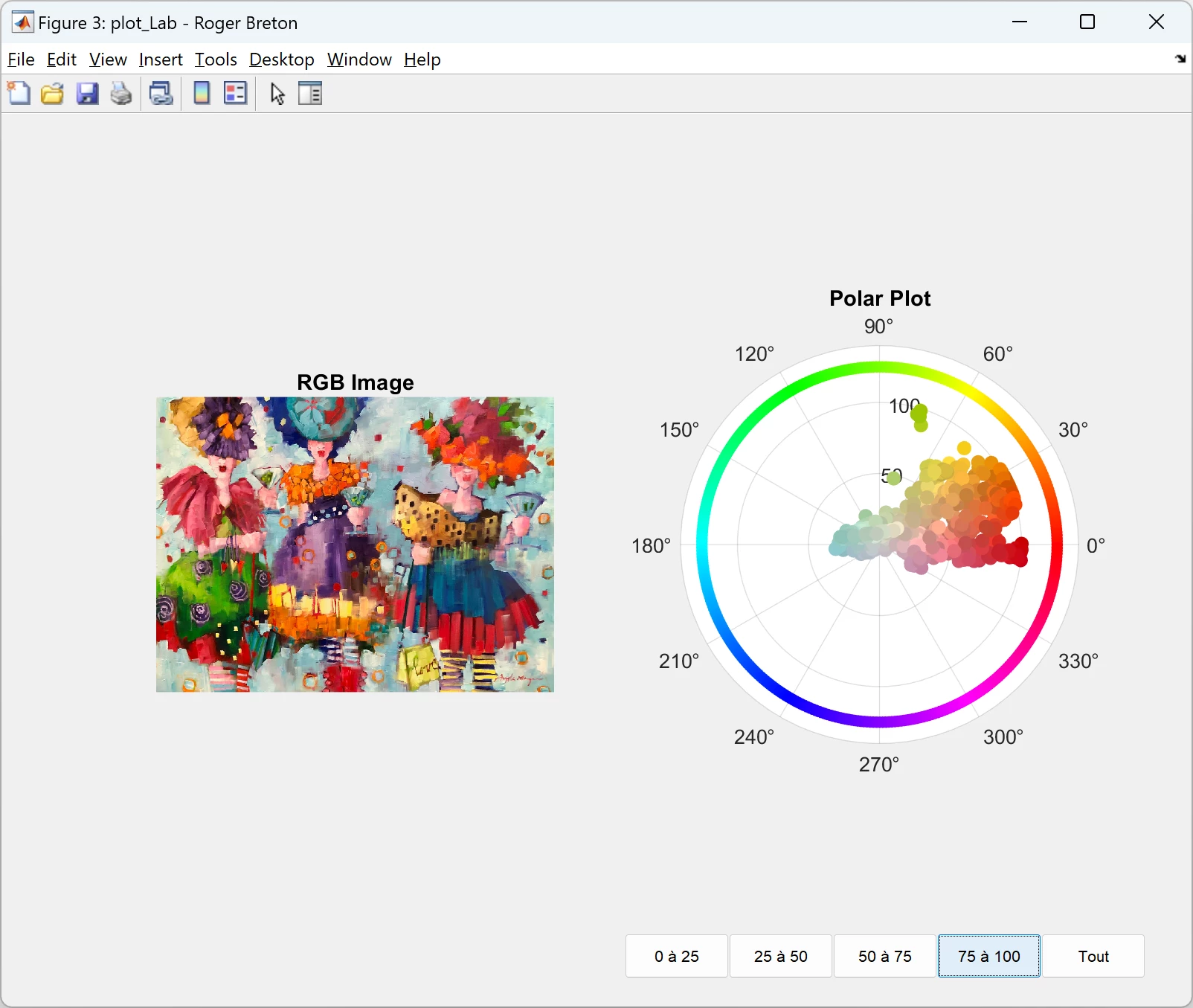Screen dimensions: 1193x1008
Task: Click the '75 à 100' range button
Action: click(x=989, y=956)
